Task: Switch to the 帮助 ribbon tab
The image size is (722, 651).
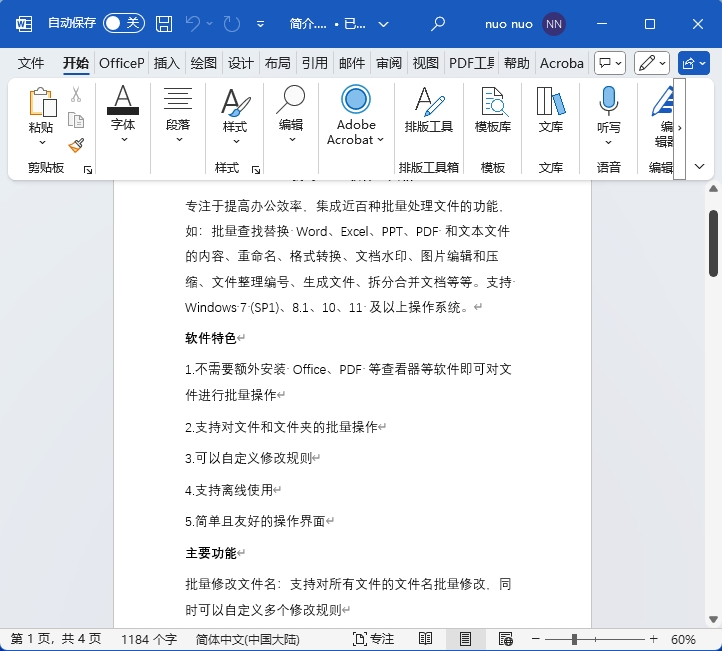Action: (x=517, y=63)
